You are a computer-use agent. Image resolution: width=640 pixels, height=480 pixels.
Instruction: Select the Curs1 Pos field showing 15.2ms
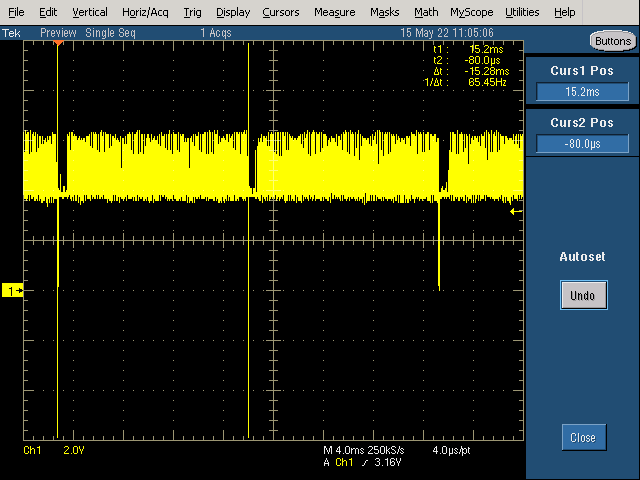pos(582,91)
